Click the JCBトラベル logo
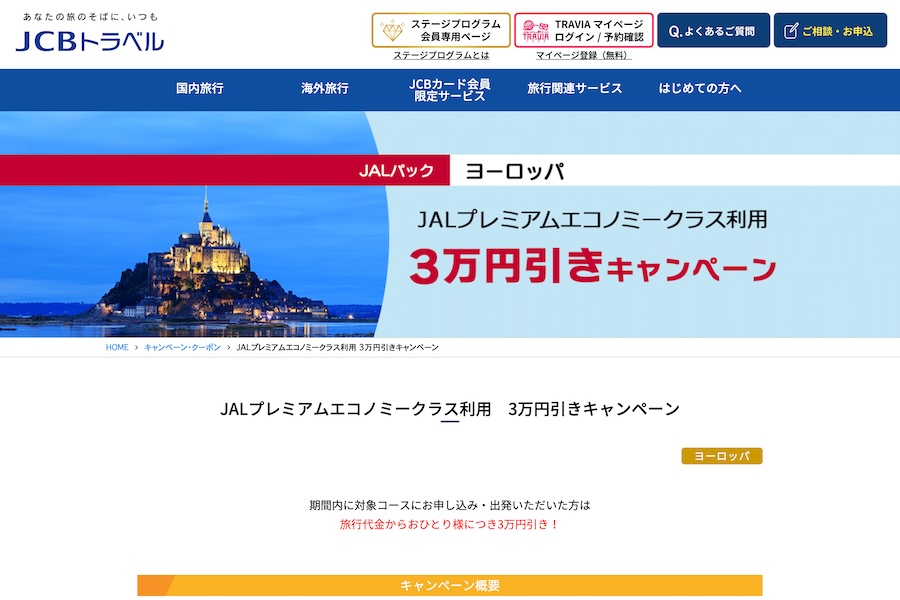Screen dimensions: 900x600 click(90, 41)
